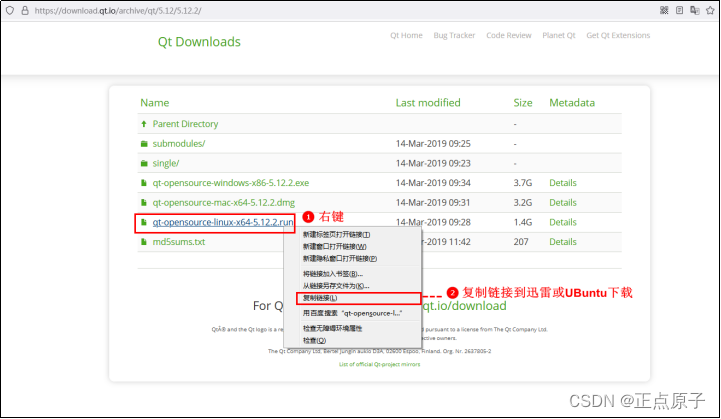Image resolution: width=721 pixels, height=419 pixels.
Task: Click the Metadata column header
Action: pos(572,103)
